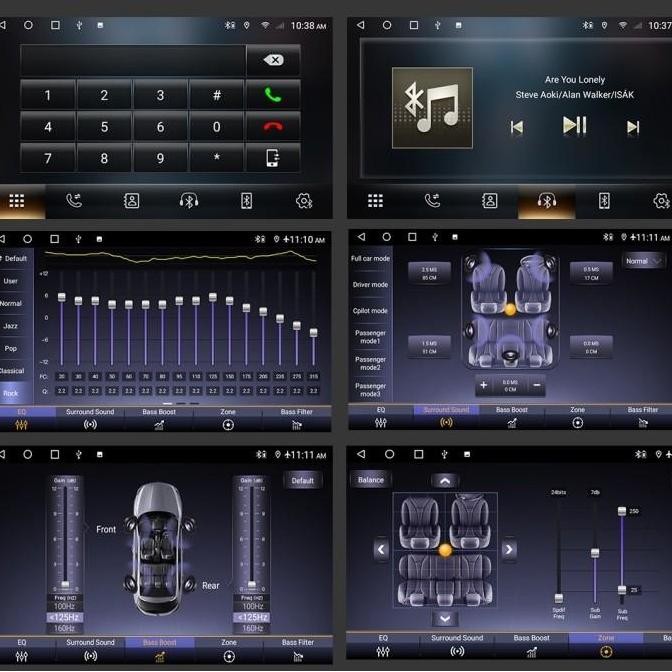Click the plus icon under the seat diagram
Screen dimensions: 672x672
[x=484, y=385]
